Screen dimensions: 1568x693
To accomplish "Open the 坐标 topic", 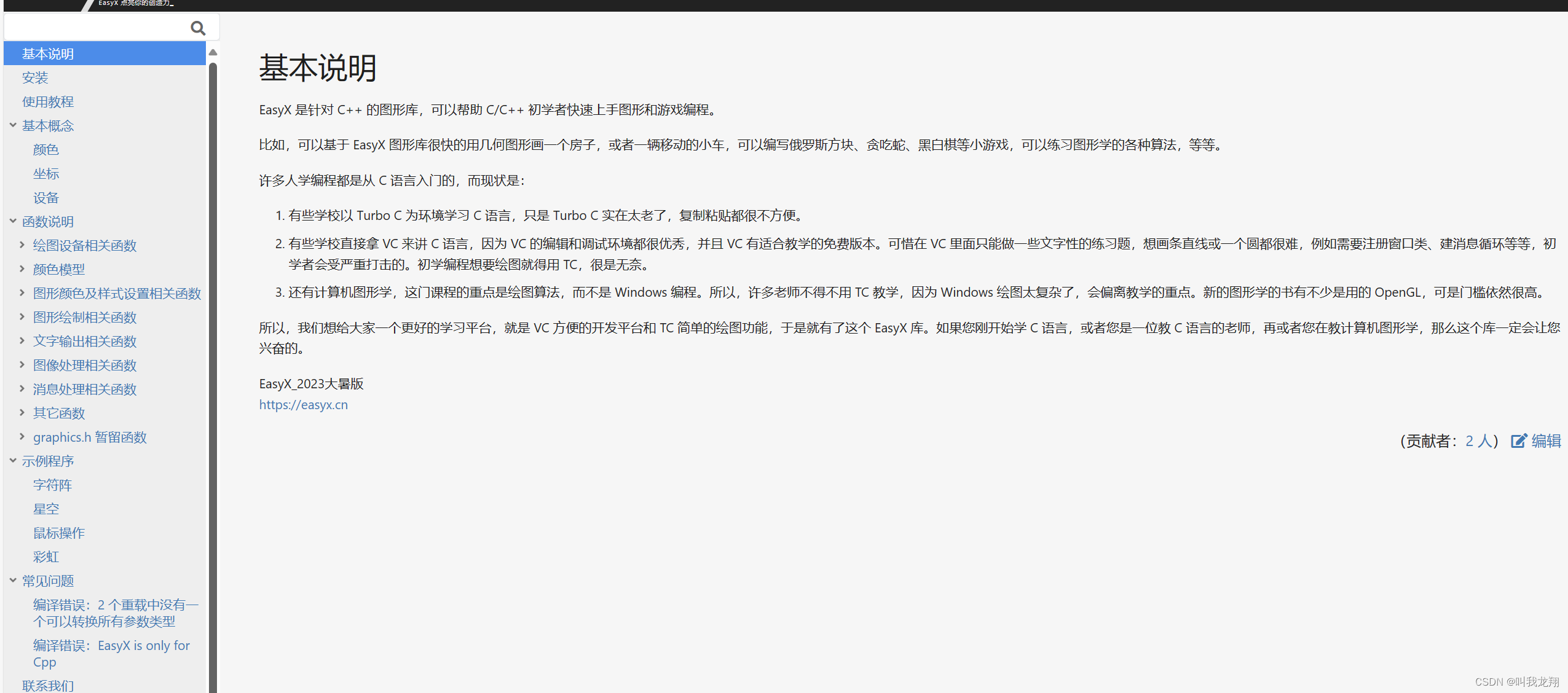I will pyautogui.click(x=46, y=173).
